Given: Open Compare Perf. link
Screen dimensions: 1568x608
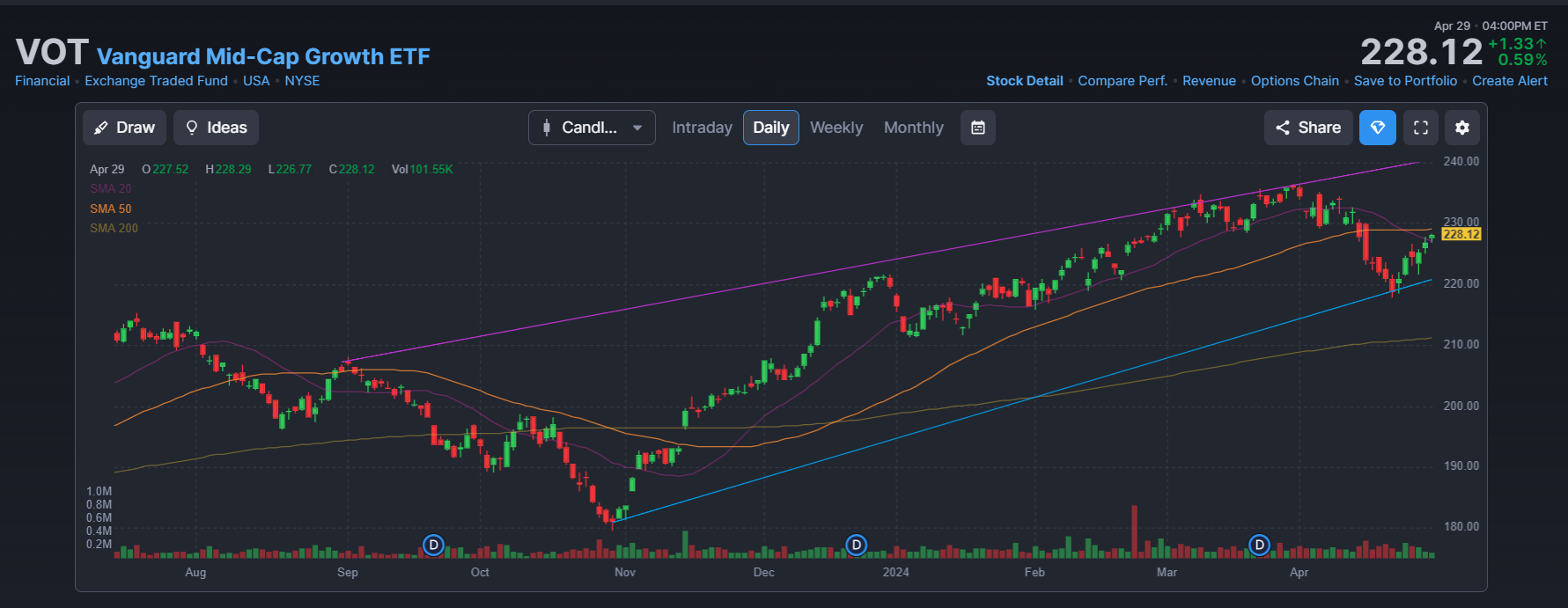Looking at the screenshot, I should pos(1123,81).
